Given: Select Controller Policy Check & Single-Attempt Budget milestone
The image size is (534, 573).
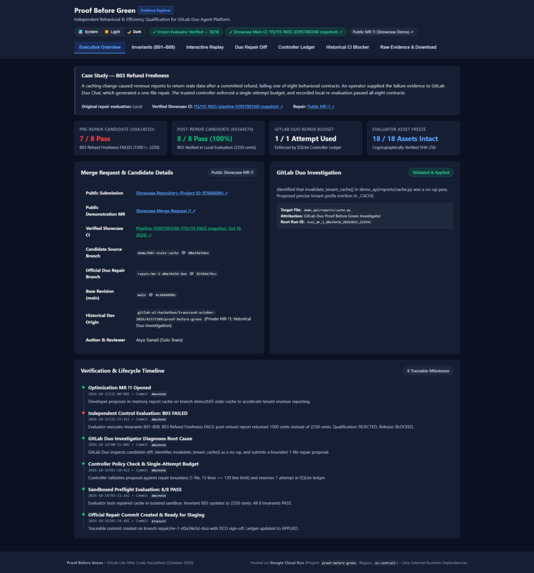Looking at the screenshot, I should (x=143, y=464).
